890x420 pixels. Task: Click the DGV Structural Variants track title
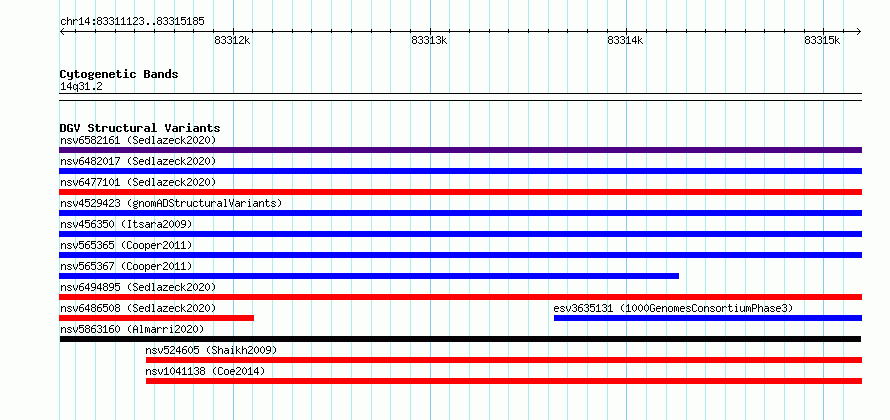pyautogui.click(x=140, y=128)
